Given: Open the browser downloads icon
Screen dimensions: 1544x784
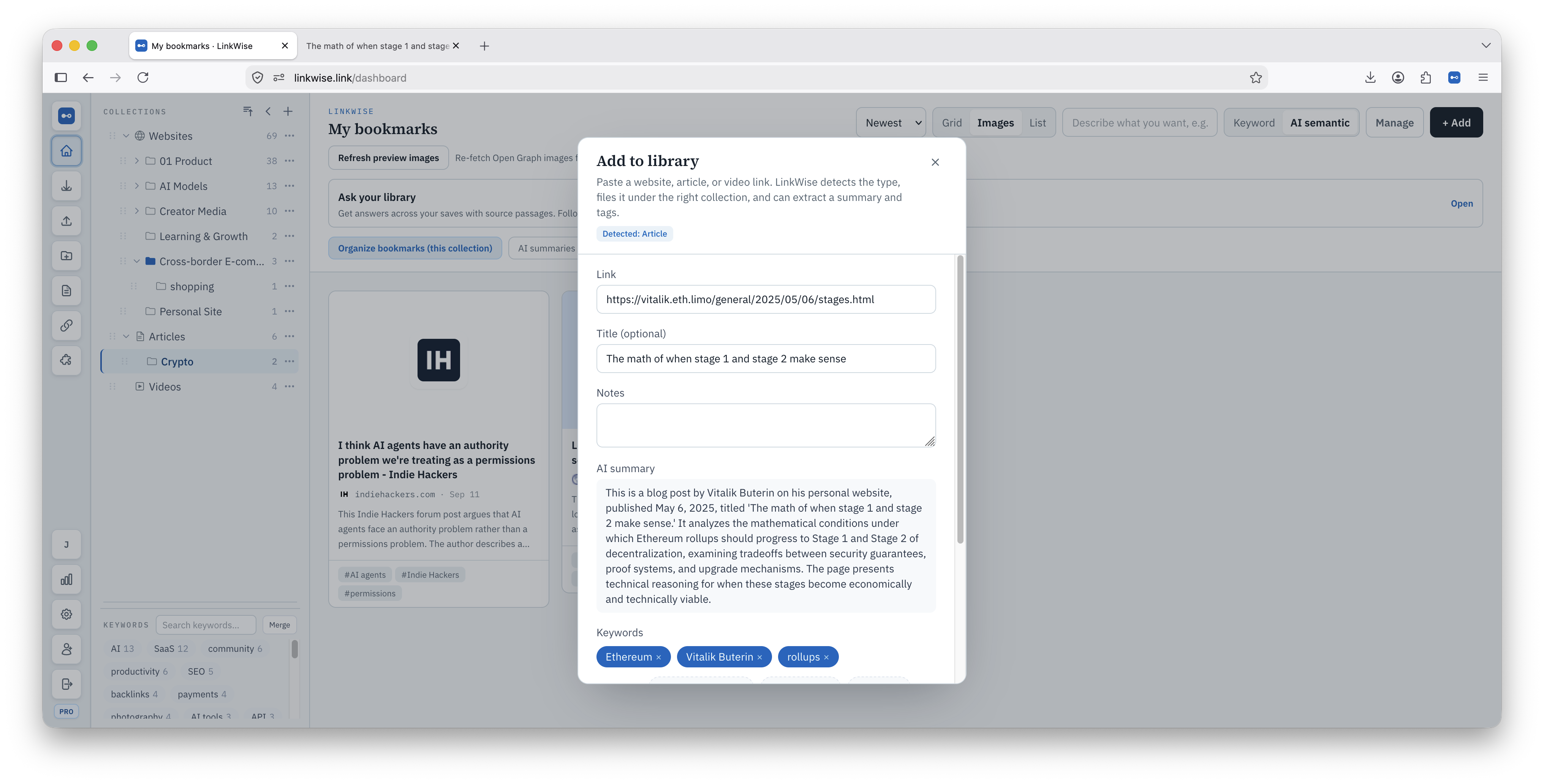Looking at the screenshot, I should click(1370, 78).
